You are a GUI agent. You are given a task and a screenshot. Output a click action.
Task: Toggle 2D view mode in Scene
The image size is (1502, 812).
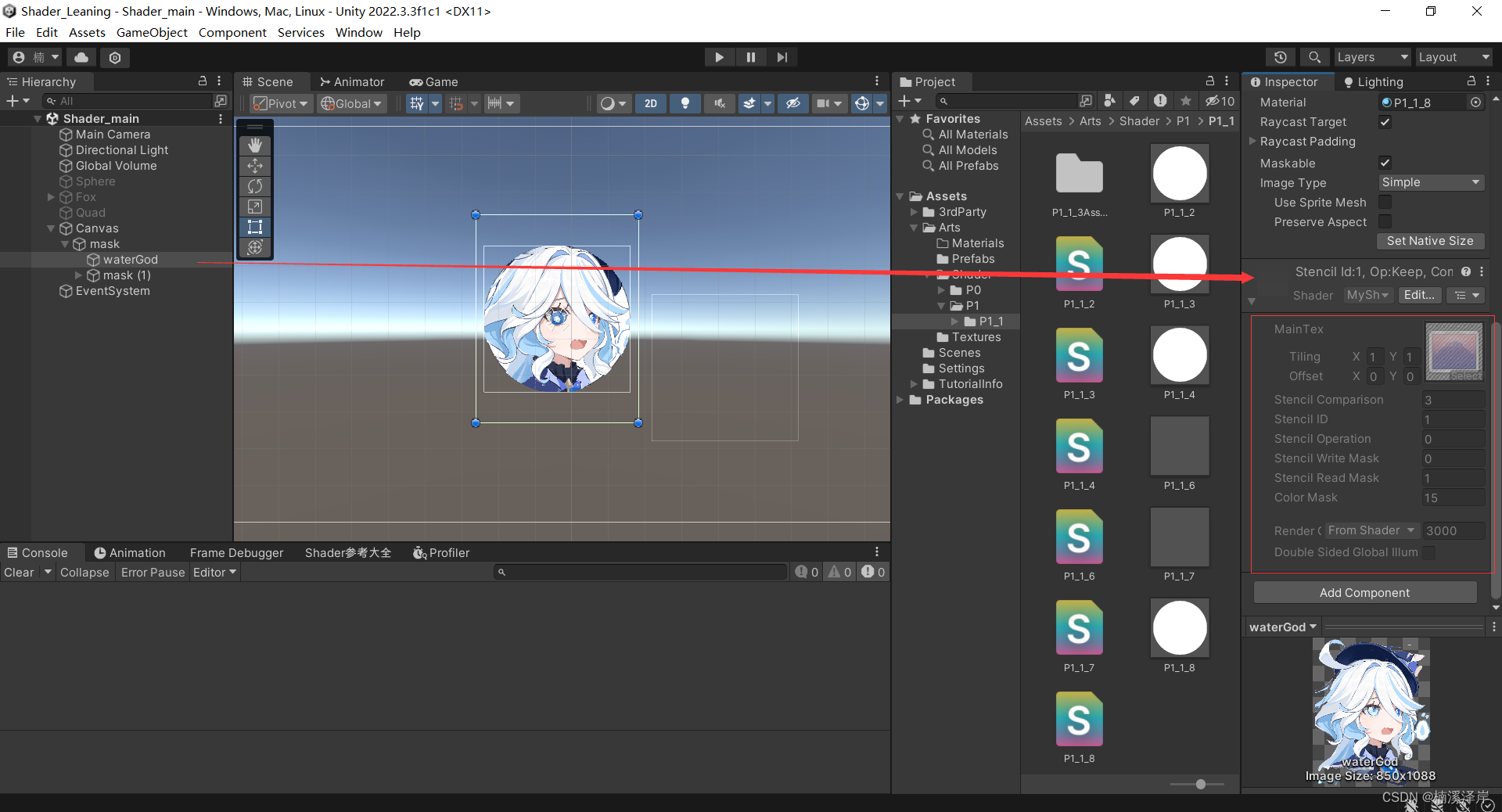click(651, 103)
